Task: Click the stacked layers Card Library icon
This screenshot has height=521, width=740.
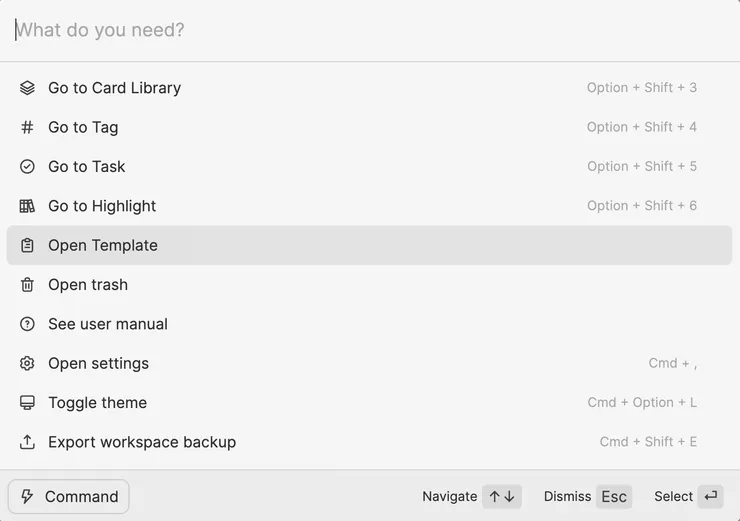Action: pyautogui.click(x=27, y=88)
